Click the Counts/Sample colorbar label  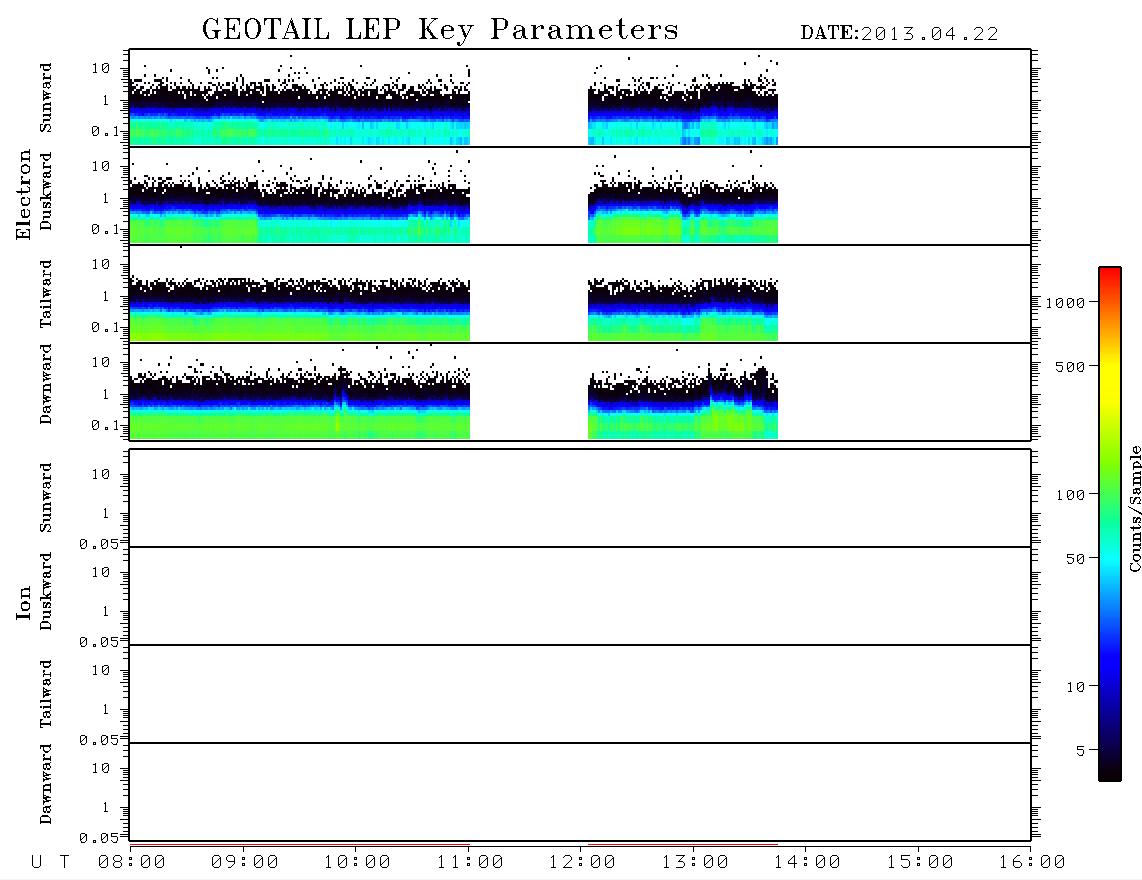point(1134,508)
